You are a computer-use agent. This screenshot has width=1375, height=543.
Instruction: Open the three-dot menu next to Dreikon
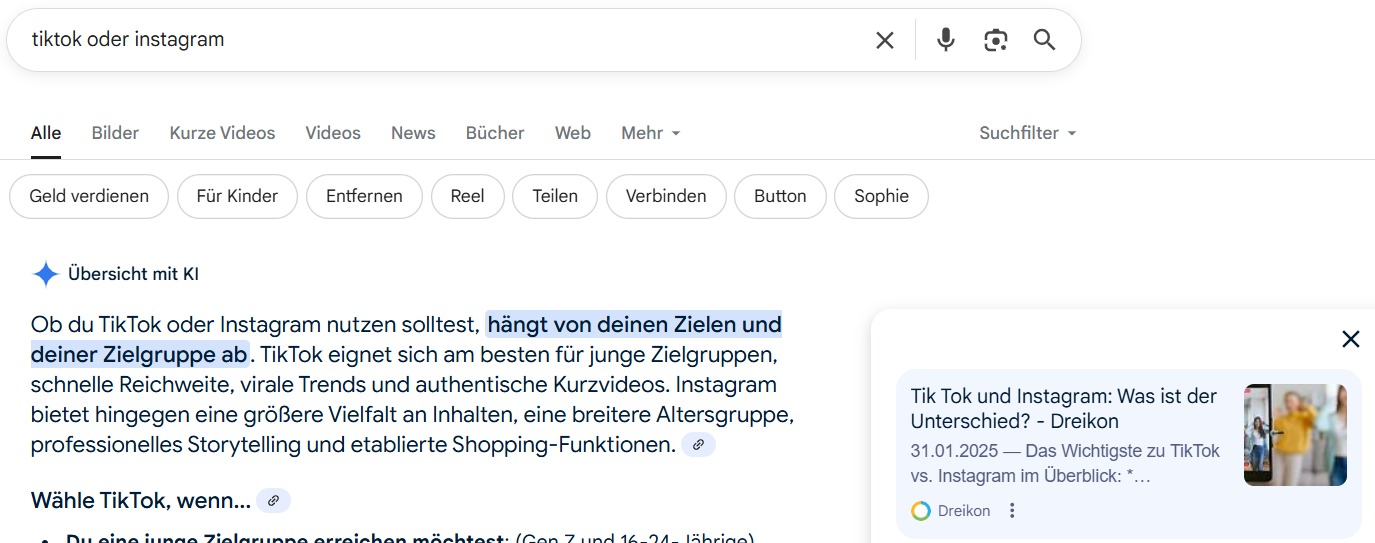point(1012,511)
